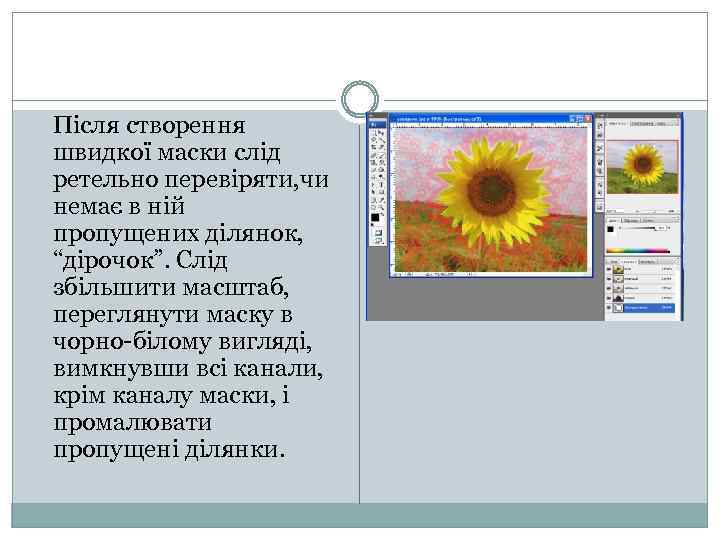Toggle visibility eye of fourth channel row
The width and height of the screenshot is (720, 540).
(x=609, y=298)
